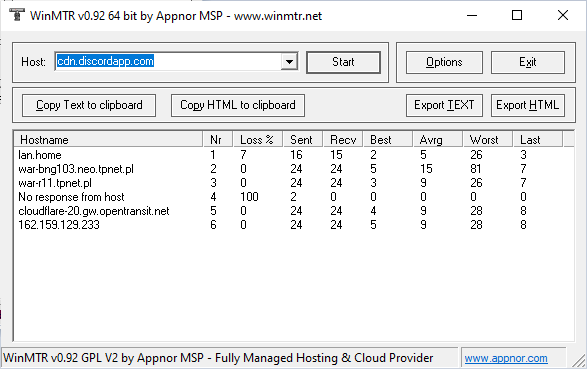The width and height of the screenshot is (587, 372).
Task: Select the No response from host row
Action: pos(294,197)
